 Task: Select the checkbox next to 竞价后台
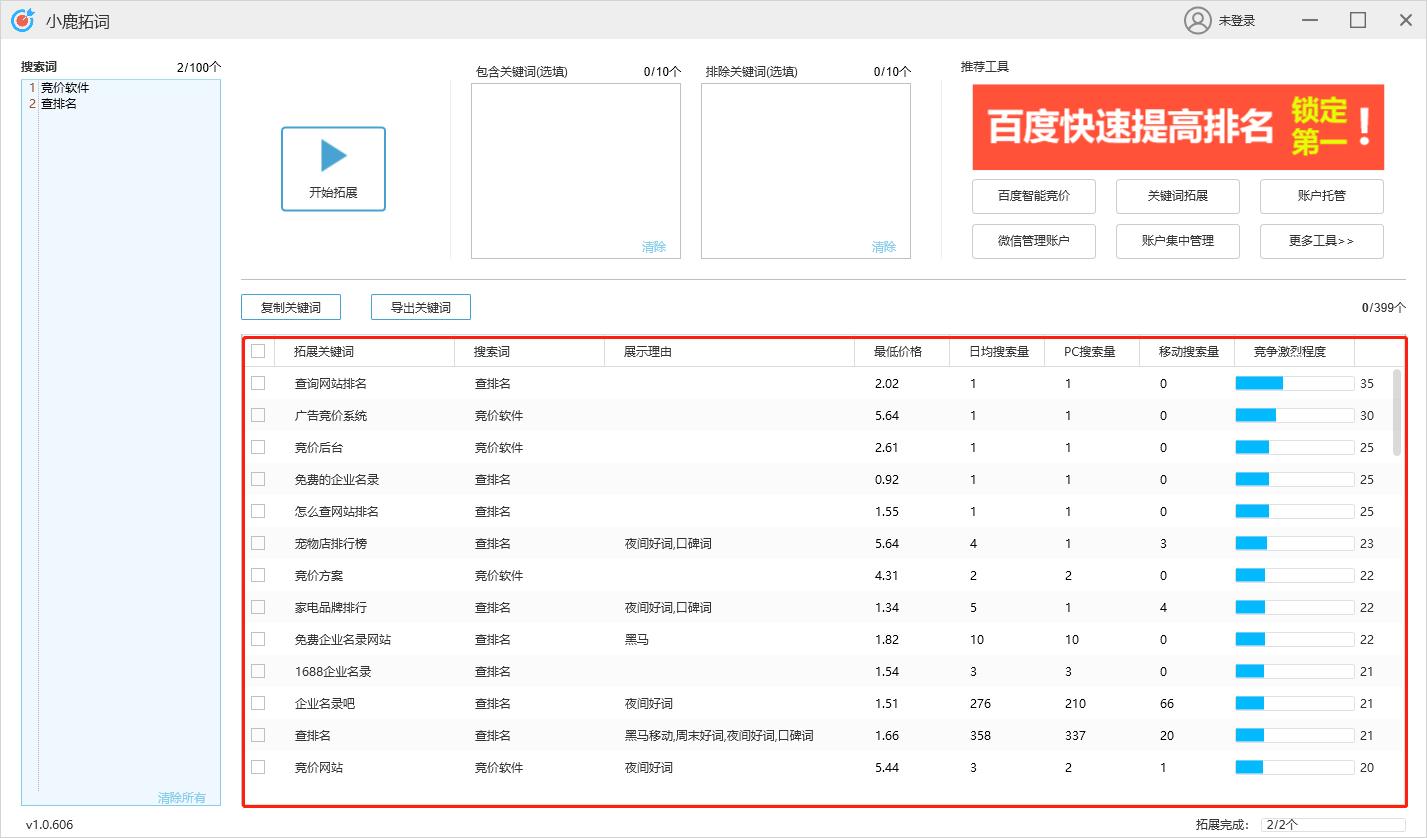[258, 447]
